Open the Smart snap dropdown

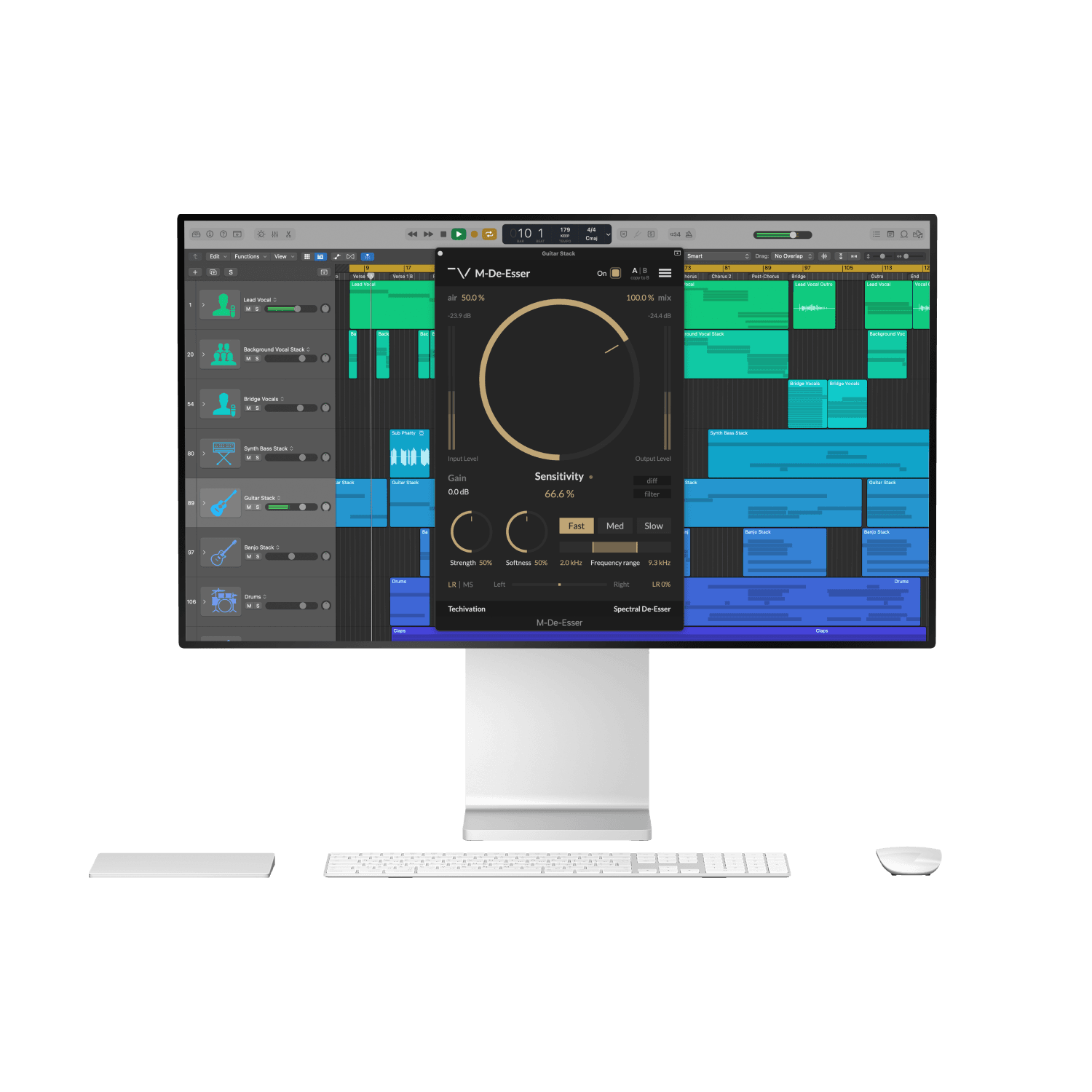click(718, 256)
